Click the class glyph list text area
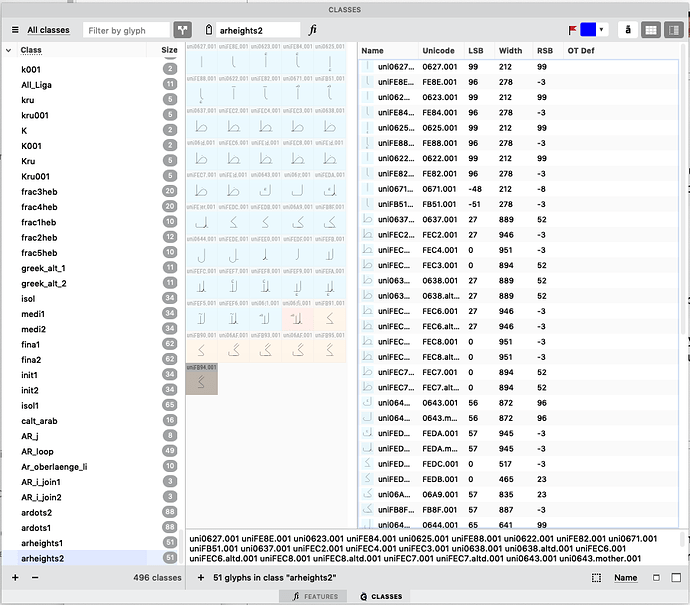The height and width of the screenshot is (605, 690). pyautogui.click(x=433, y=548)
